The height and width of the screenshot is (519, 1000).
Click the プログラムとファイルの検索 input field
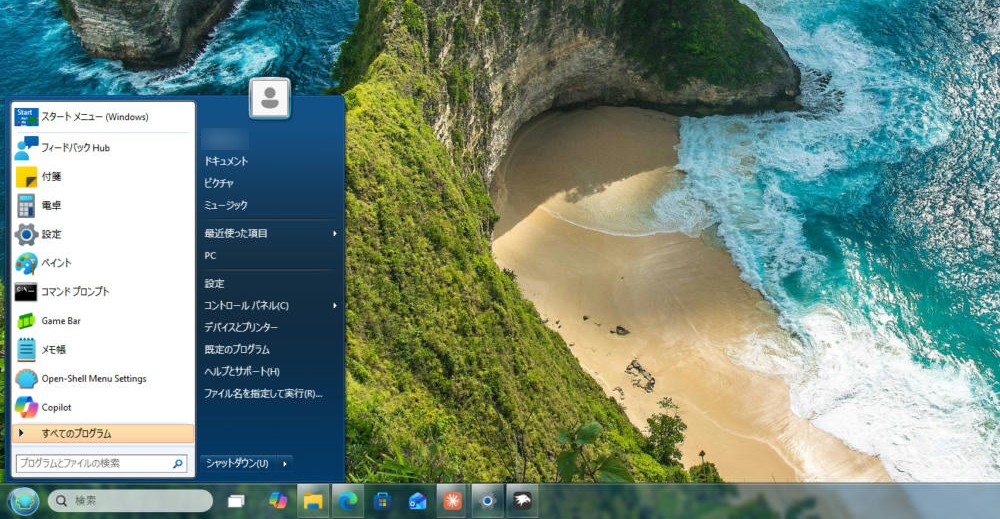click(x=93, y=464)
